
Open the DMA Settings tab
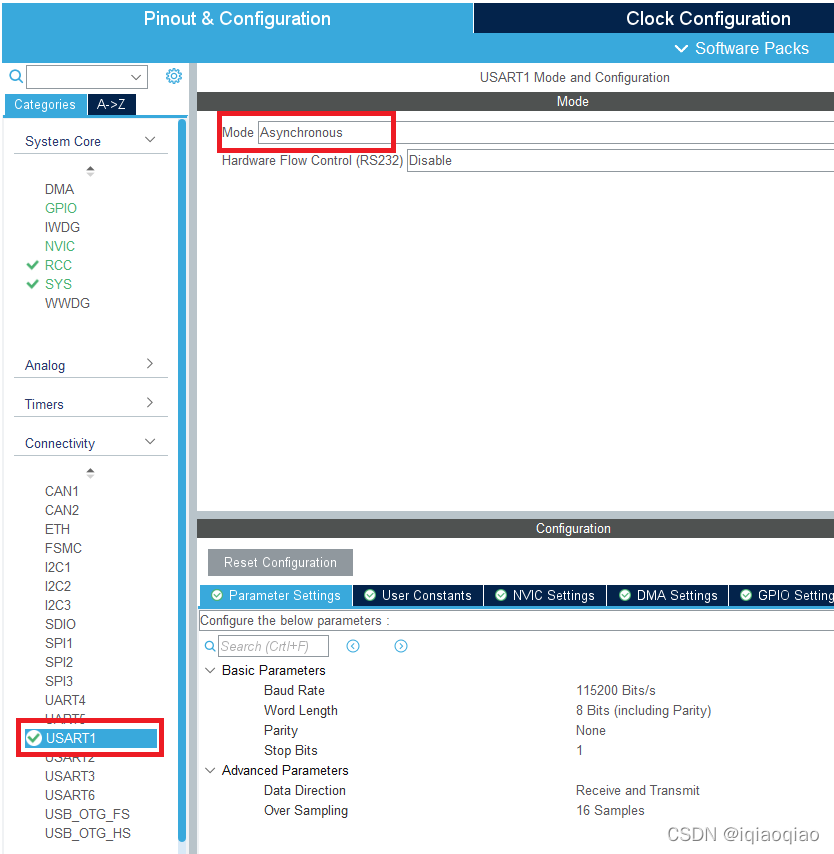(x=668, y=595)
